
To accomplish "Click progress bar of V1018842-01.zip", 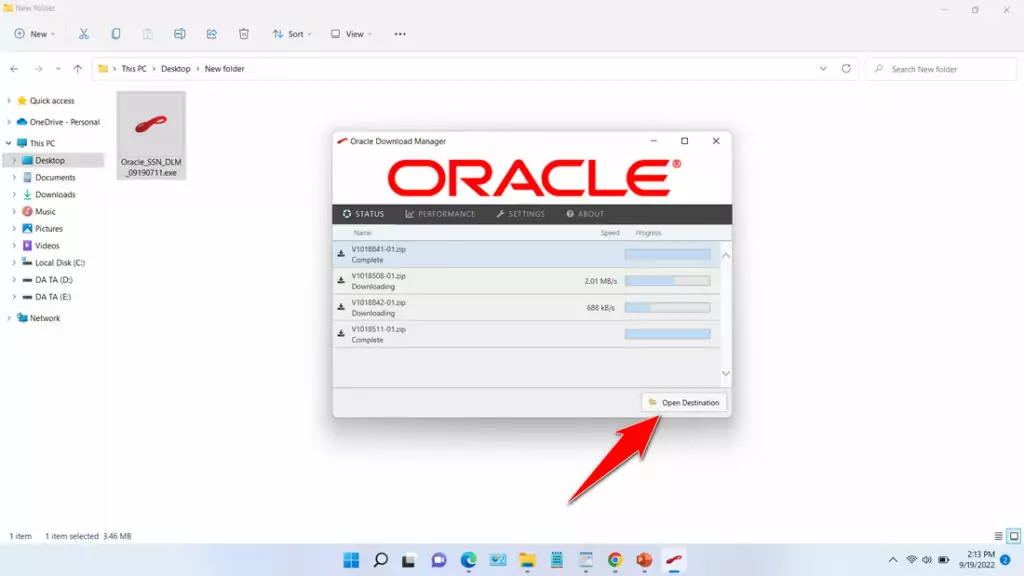I will (x=667, y=308).
